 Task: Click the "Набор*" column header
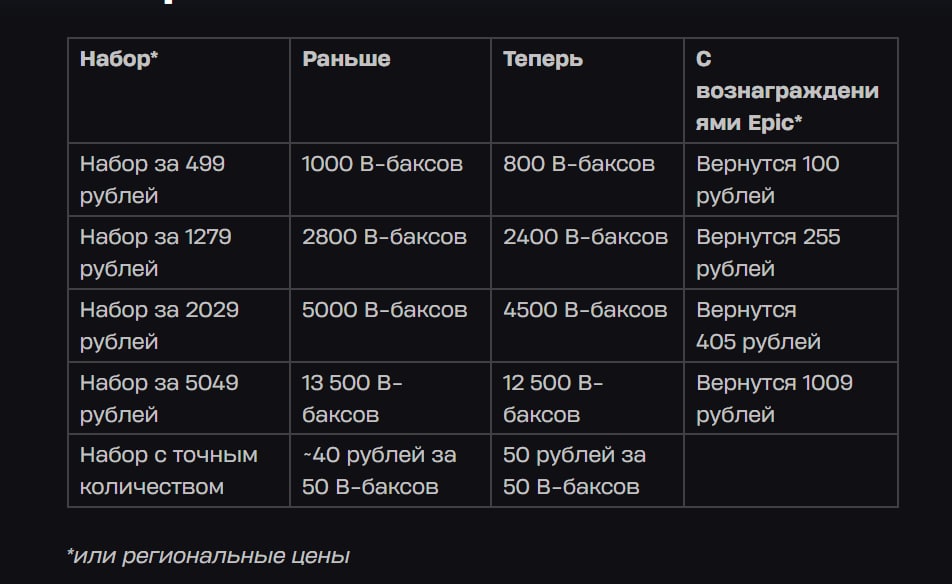click(120, 59)
